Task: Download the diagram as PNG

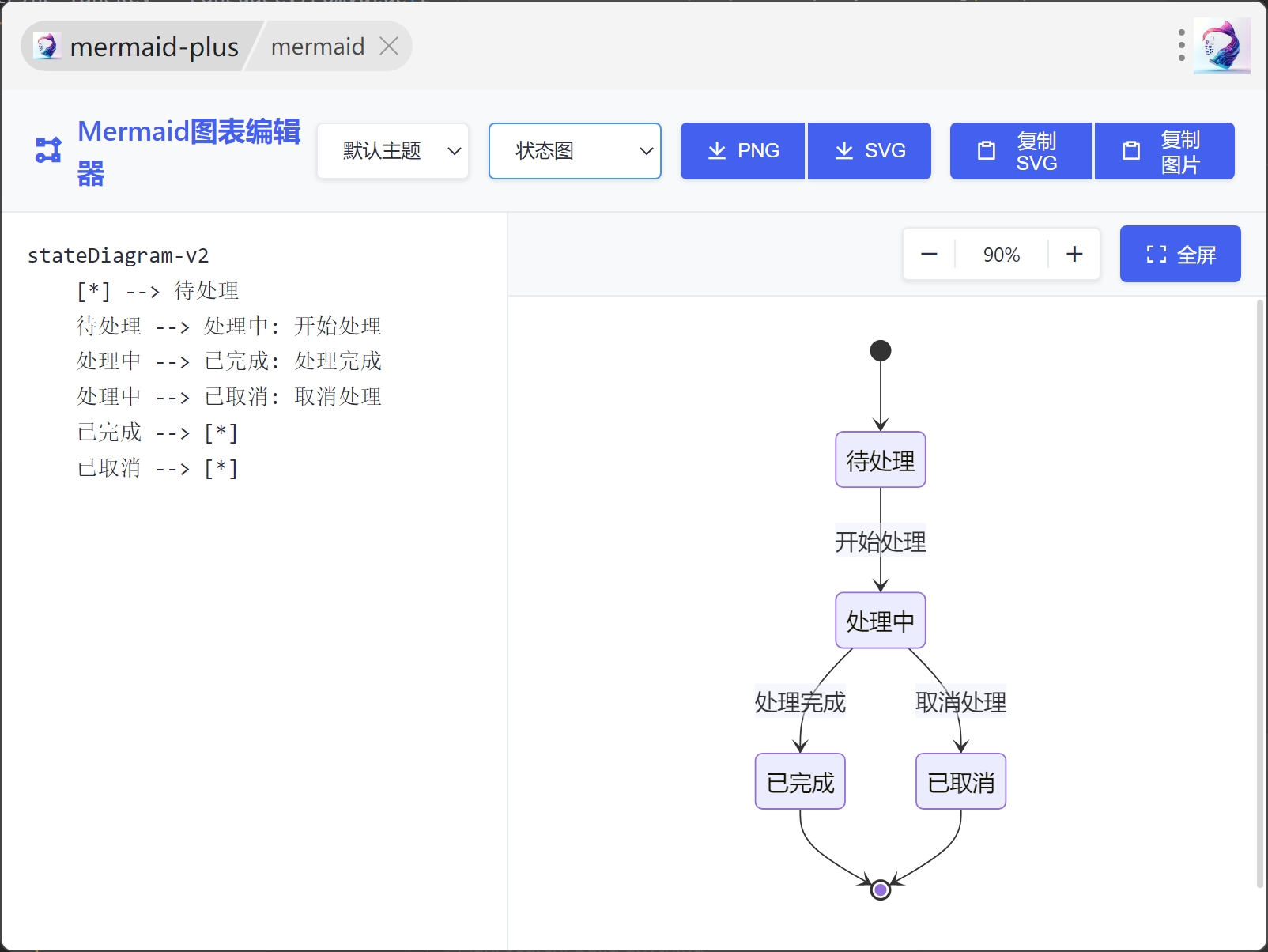Action: tap(742, 151)
